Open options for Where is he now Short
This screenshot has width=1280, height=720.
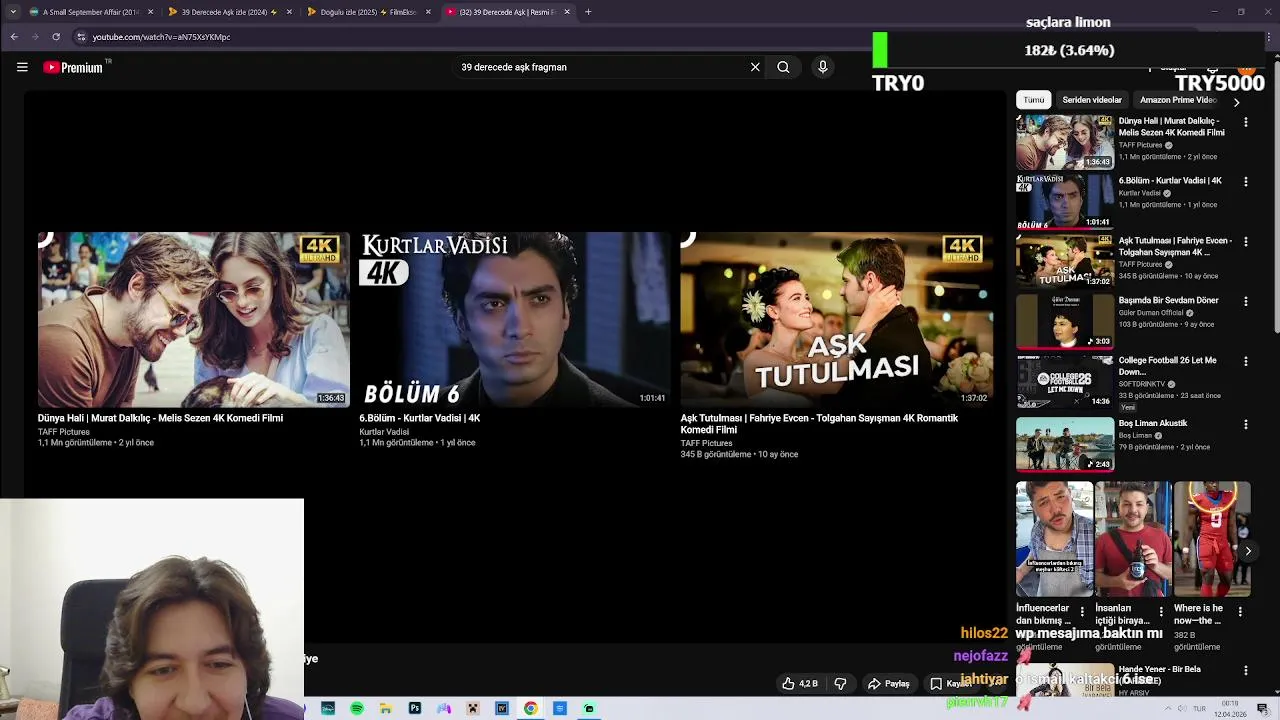[x=1240, y=611]
